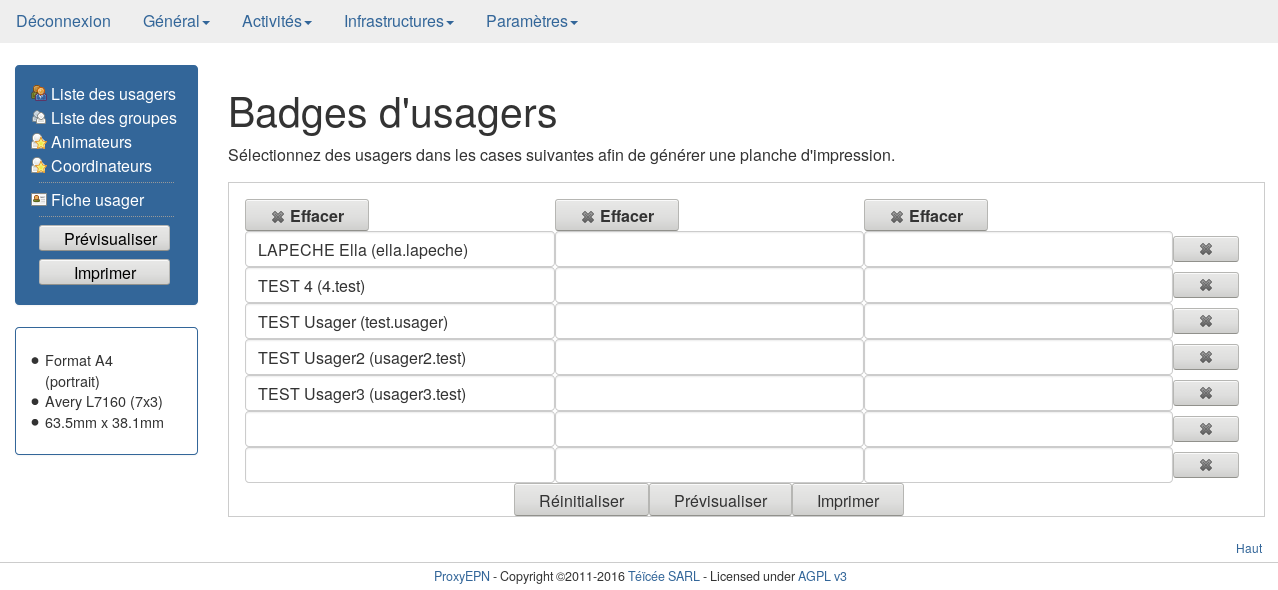The height and width of the screenshot is (590, 1278).
Task: Expand the Infrastructures menu
Action: click(x=398, y=22)
